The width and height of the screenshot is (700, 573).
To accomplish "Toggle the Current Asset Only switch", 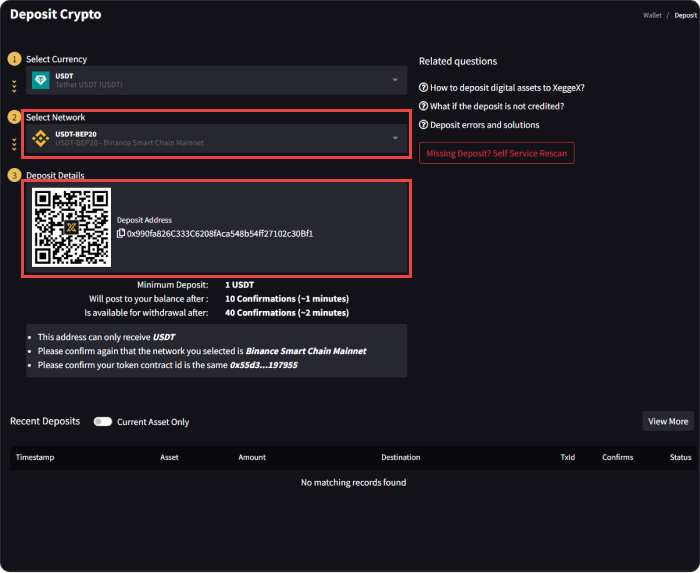I will click(103, 422).
